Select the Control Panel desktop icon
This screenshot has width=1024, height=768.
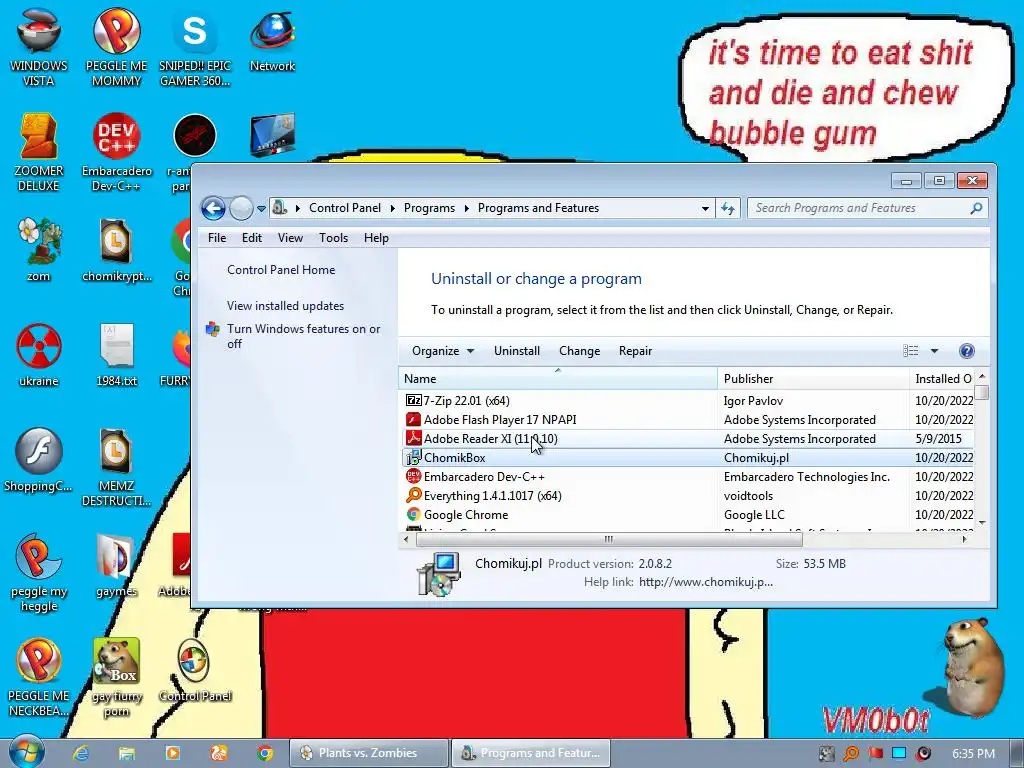pos(195,670)
